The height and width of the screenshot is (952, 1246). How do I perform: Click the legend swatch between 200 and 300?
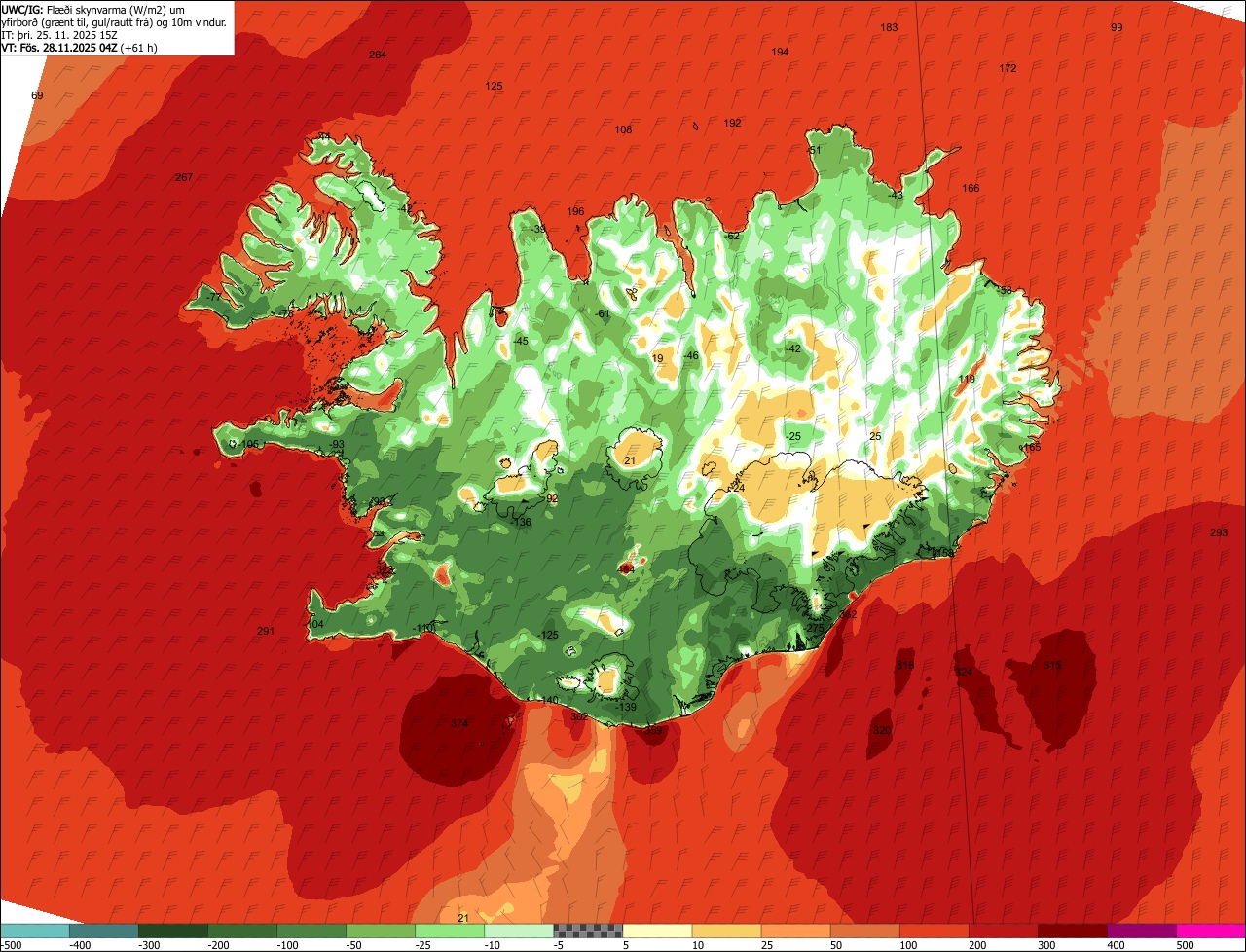[x=1003, y=931]
